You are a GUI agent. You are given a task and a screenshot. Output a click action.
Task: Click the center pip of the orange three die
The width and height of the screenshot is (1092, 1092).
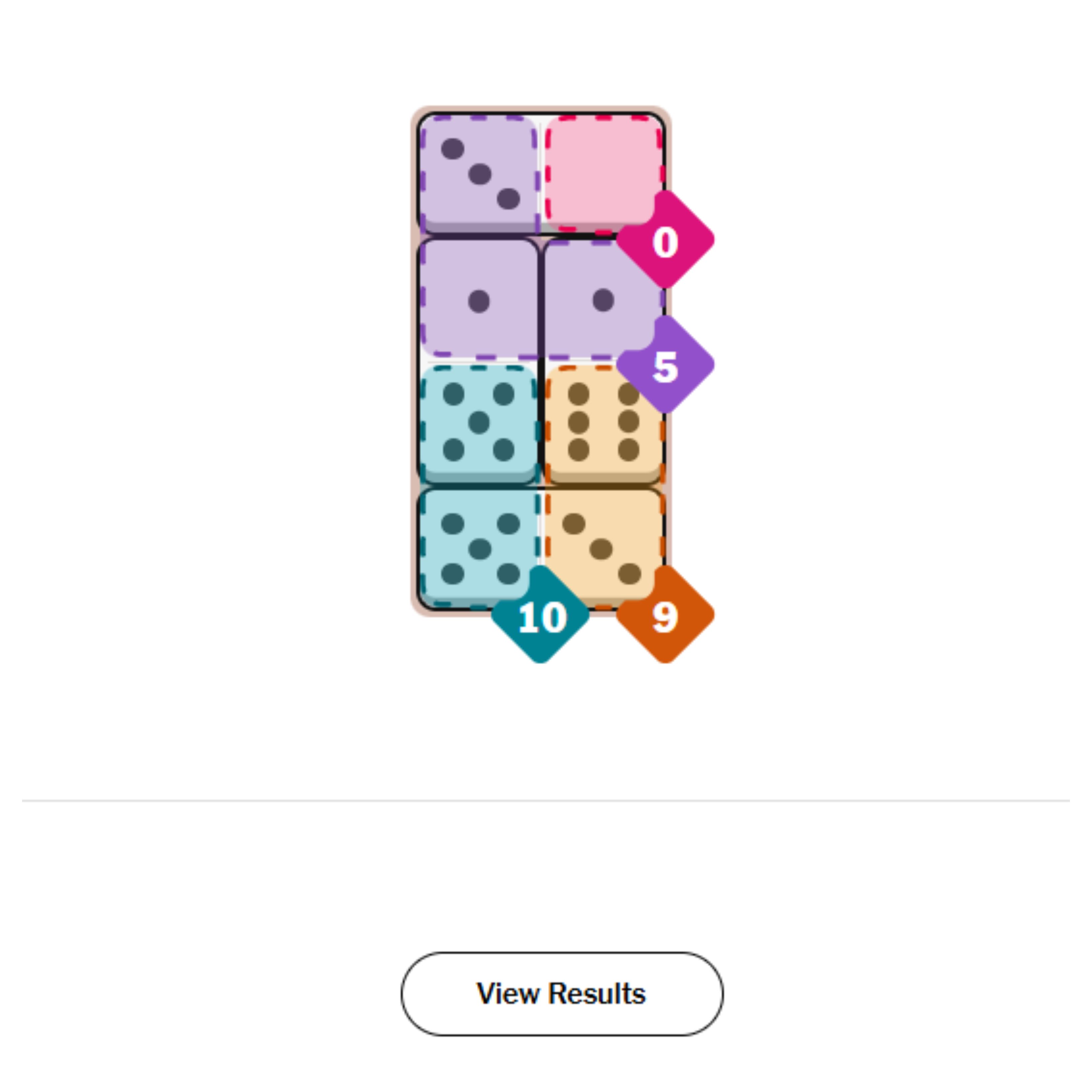(x=601, y=548)
